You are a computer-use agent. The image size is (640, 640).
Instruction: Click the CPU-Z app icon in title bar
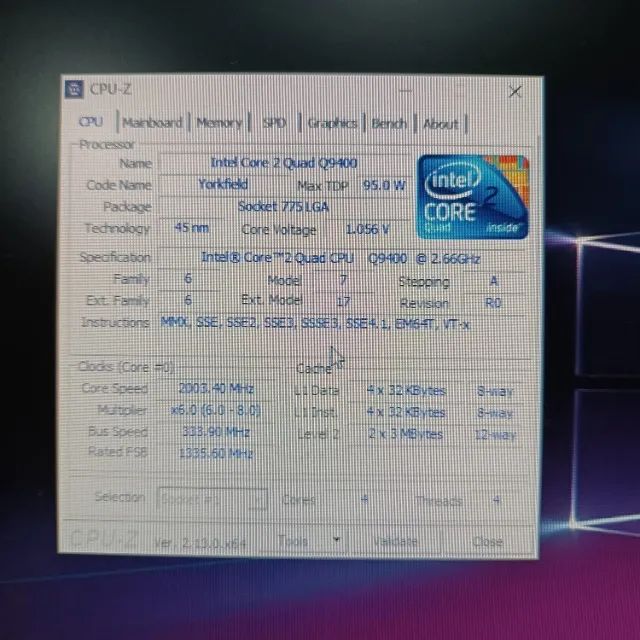74,89
